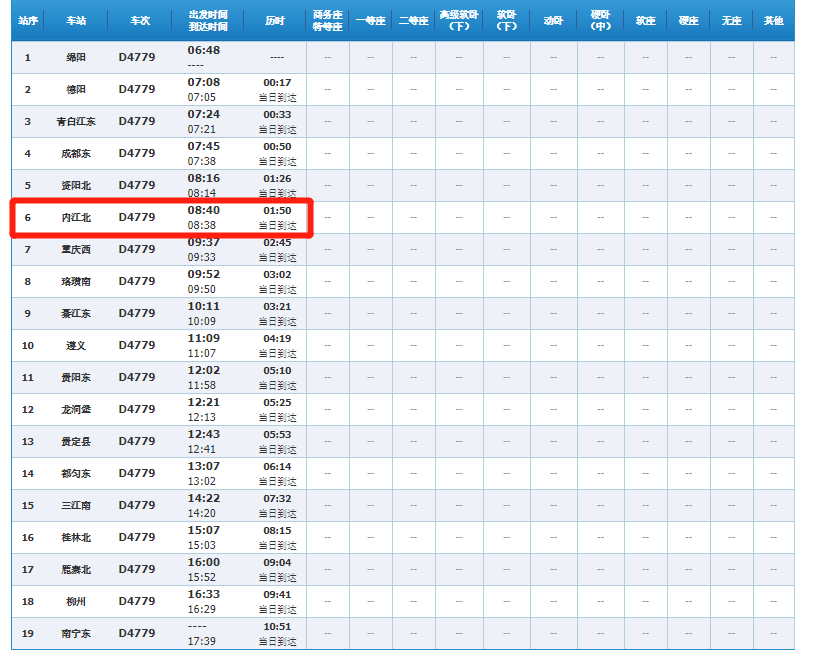Image resolution: width=820 pixels, height=653 pixels.
Task: Click the 柳州 station name
Action: tap(76, 602)
